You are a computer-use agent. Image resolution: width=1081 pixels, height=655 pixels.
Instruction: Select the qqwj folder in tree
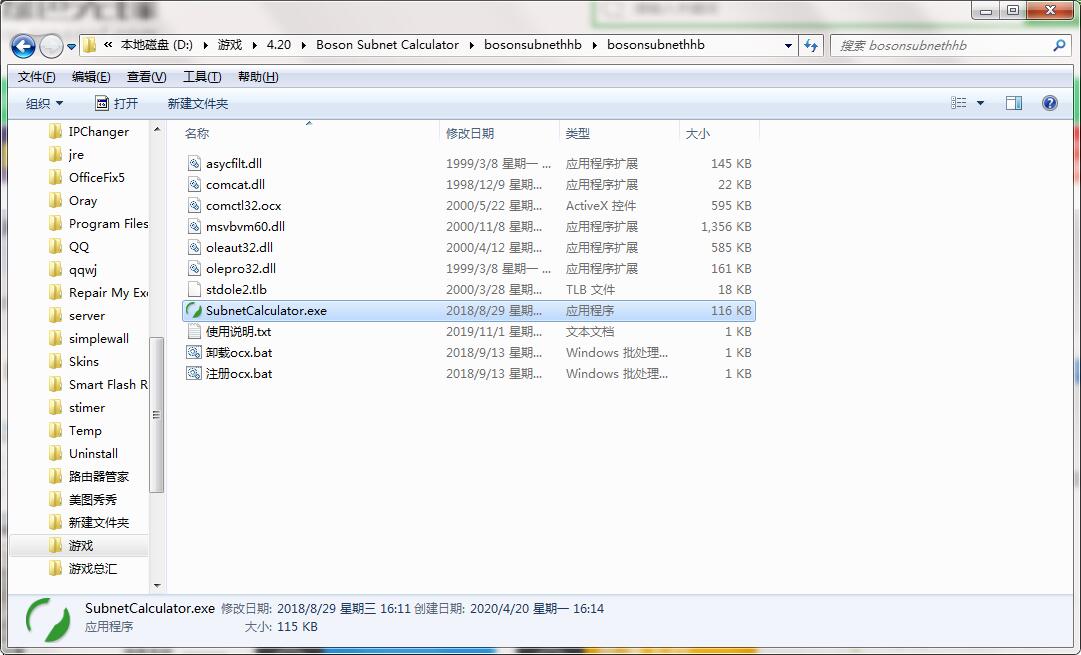tap(73, 270)
